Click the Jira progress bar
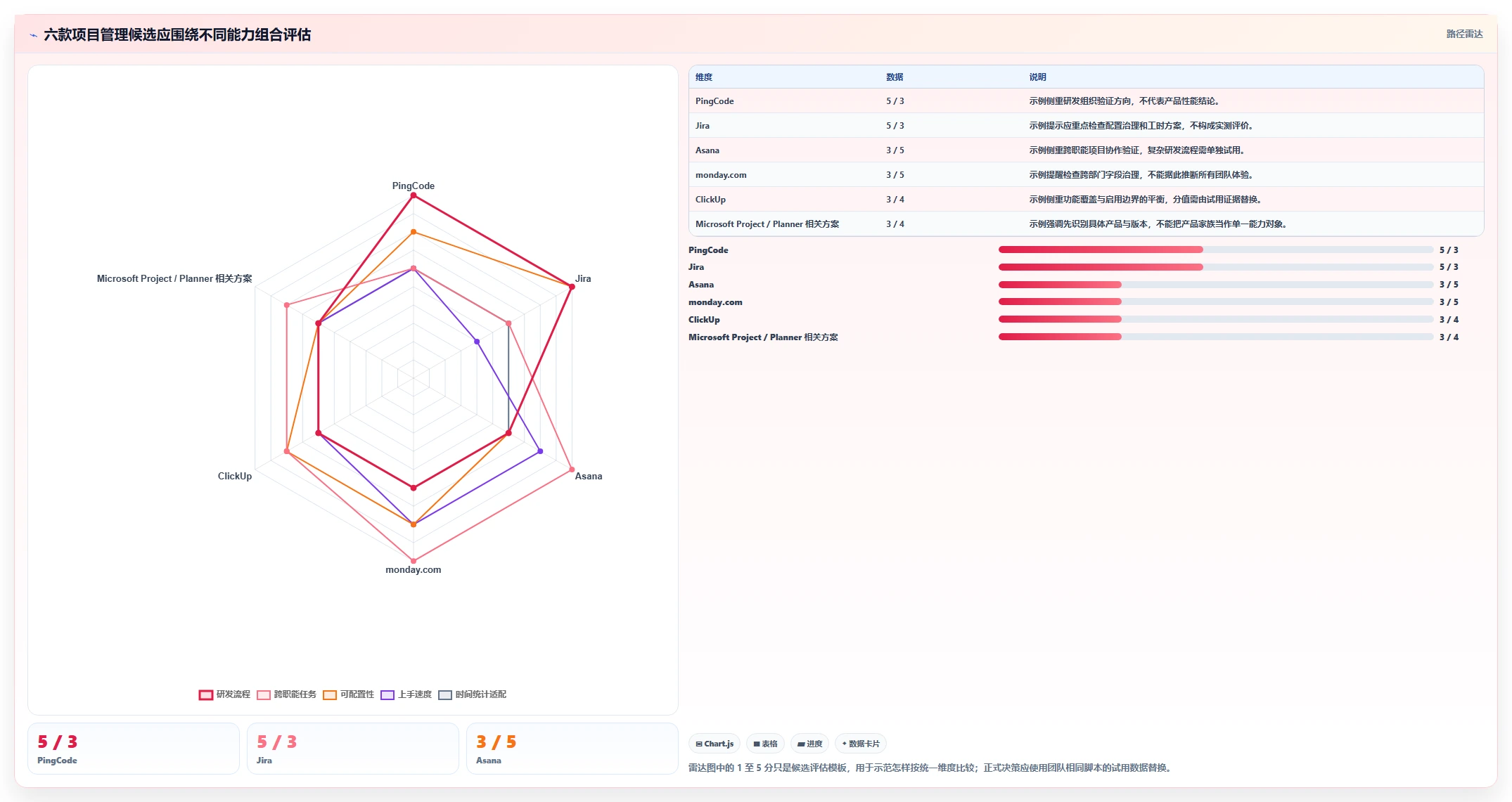Screen dimensions: 1512x802 [1216, 267]
